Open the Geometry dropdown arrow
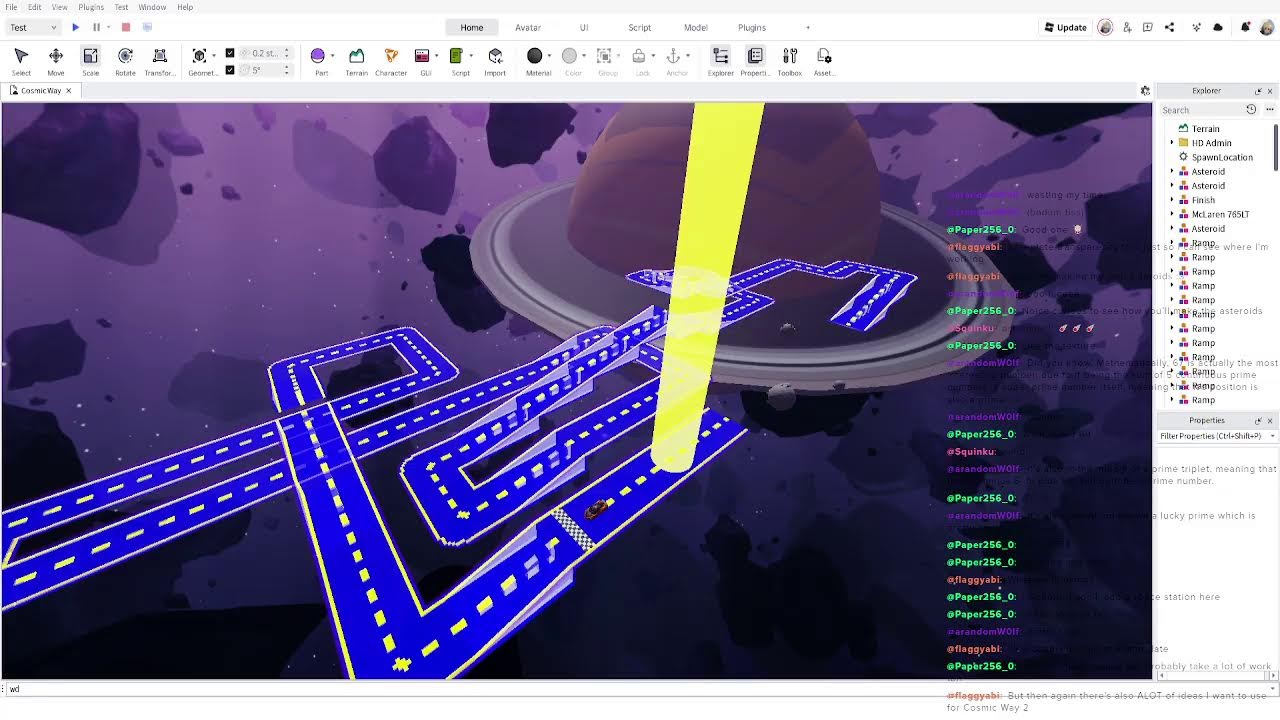The width and height of the screenshot is (1280, 720). click(214, 56)
